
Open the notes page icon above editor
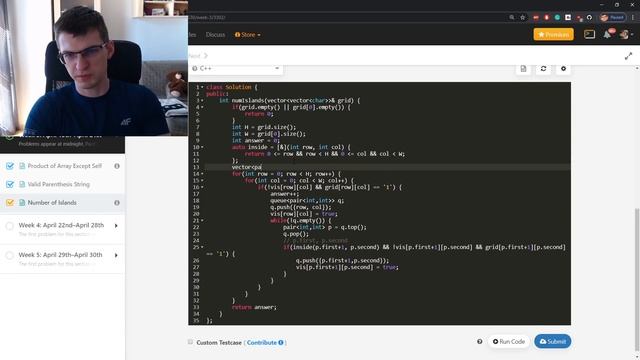tap(523, 69)
